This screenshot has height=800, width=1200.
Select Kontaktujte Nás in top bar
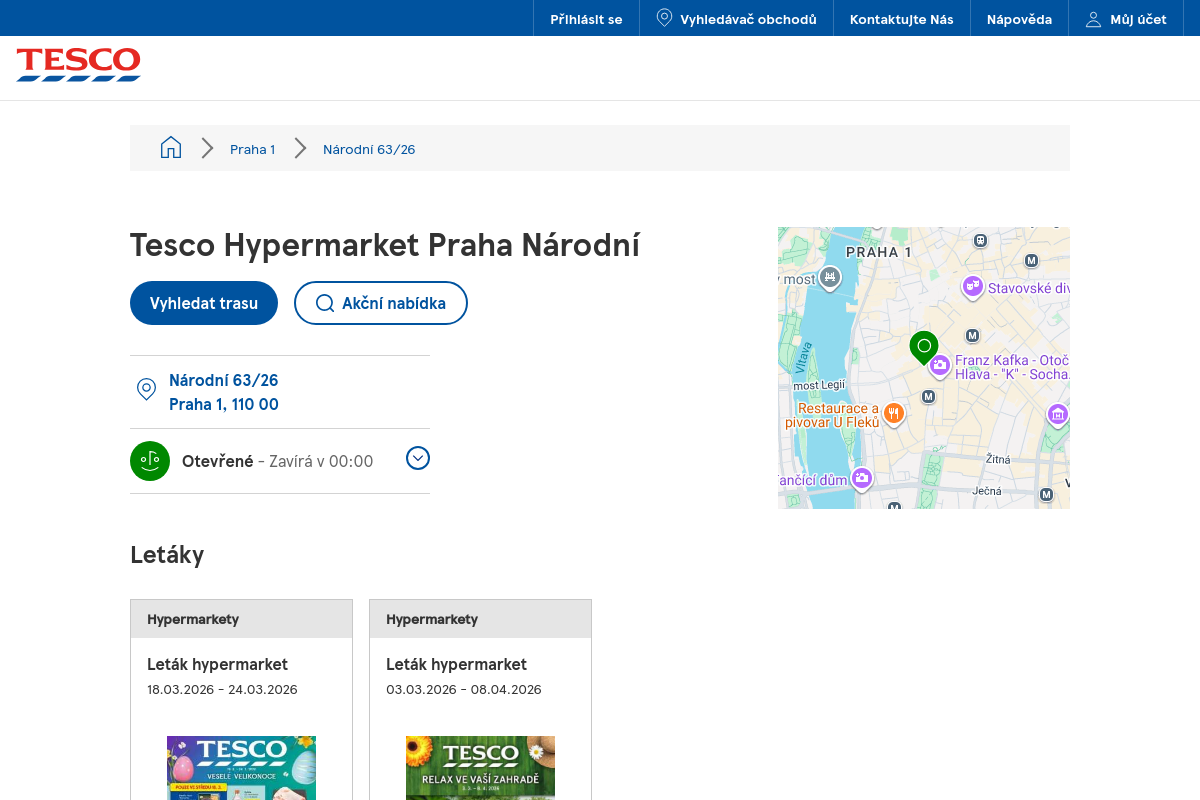[901, 19]
